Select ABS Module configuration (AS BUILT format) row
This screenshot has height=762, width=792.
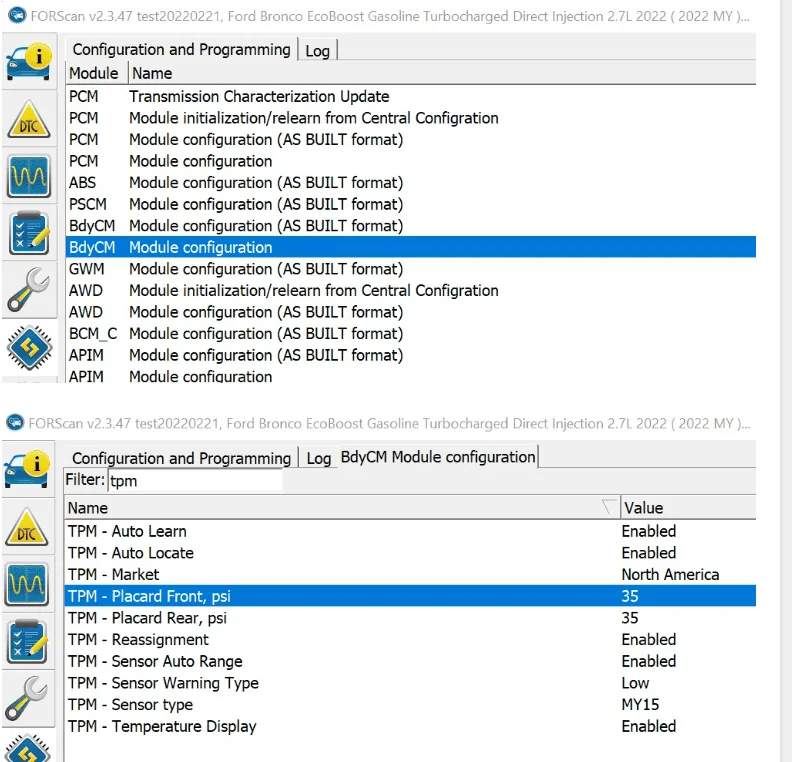pos(411,182)
